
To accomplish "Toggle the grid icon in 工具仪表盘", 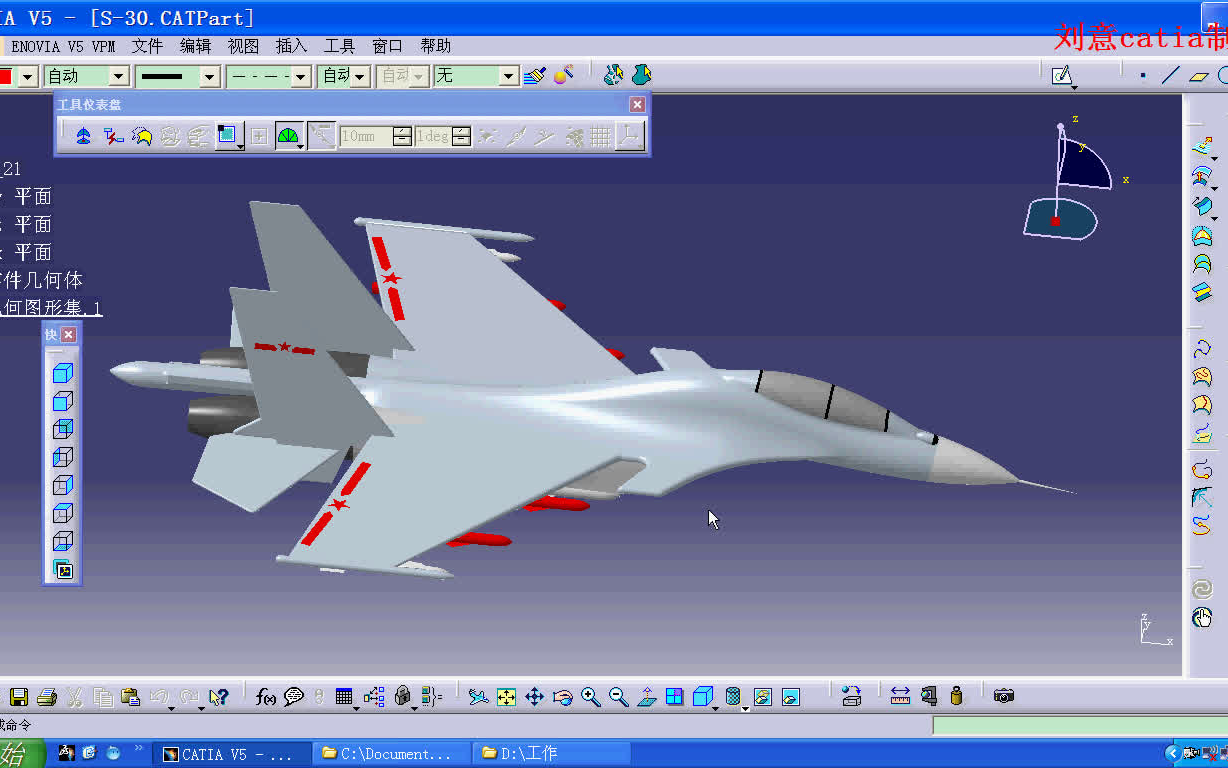I will (601, 136).
